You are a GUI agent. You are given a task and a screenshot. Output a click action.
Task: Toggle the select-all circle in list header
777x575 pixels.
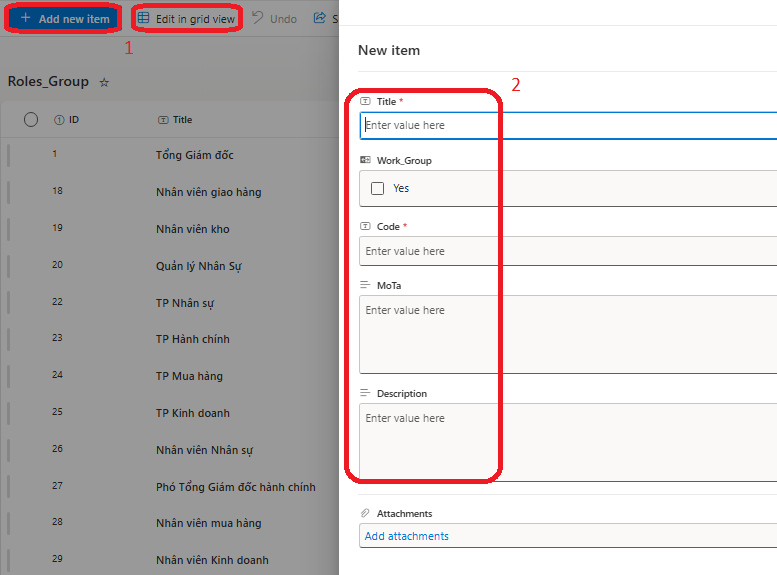tap(31, 120)
